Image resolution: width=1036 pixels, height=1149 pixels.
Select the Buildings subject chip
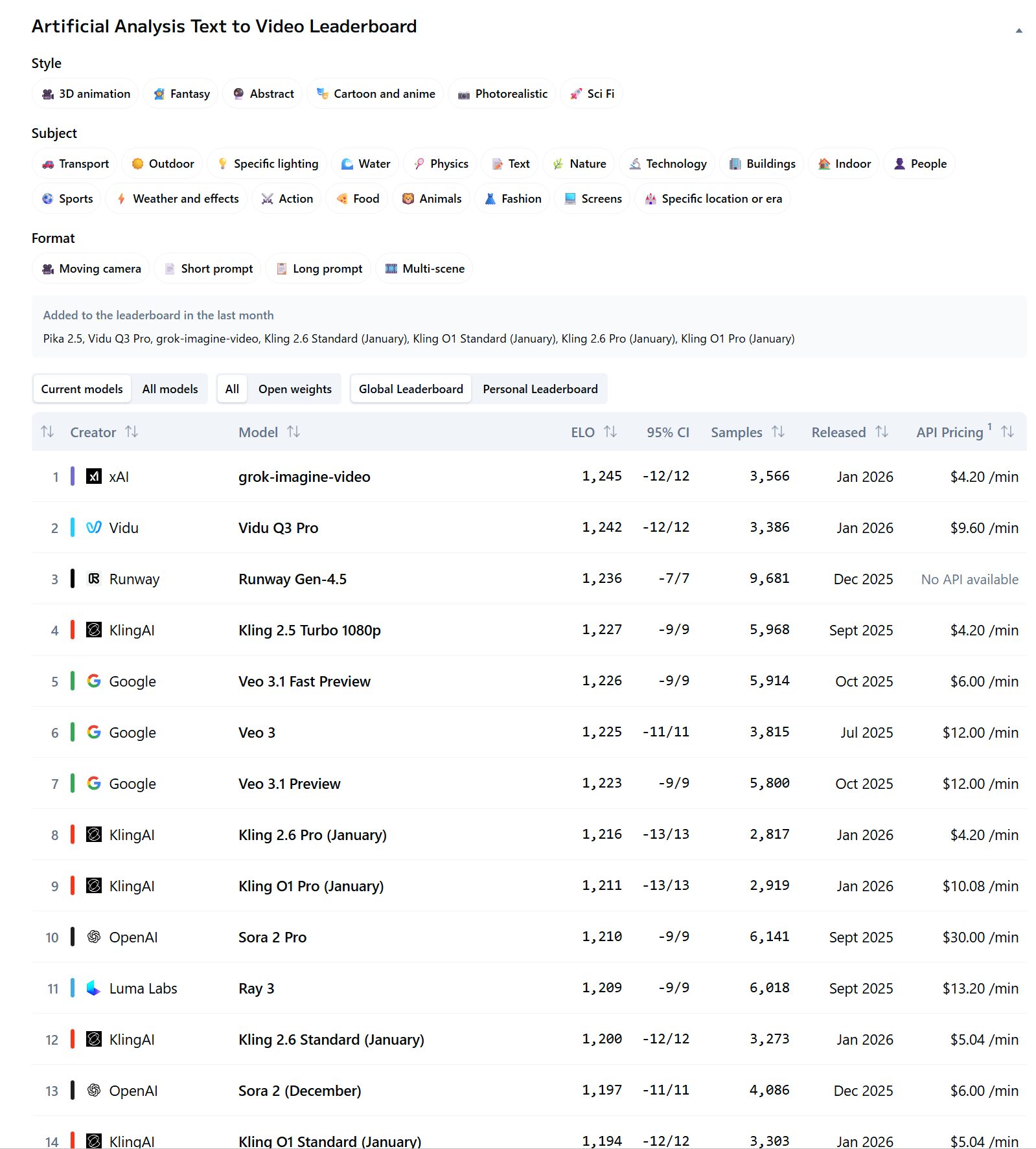pyautogui.click(x=762, y=164)
